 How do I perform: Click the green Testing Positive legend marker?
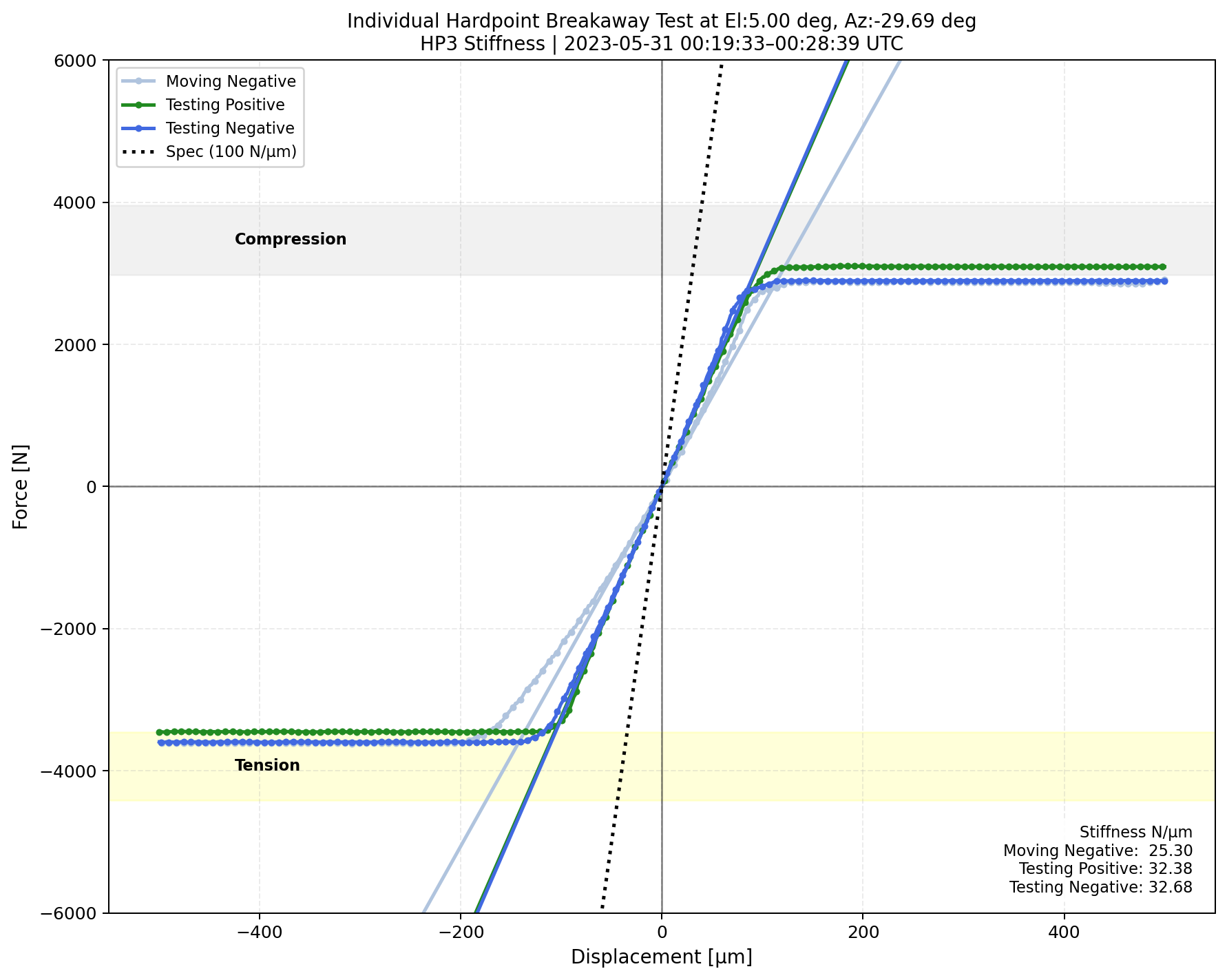point(140,105)
